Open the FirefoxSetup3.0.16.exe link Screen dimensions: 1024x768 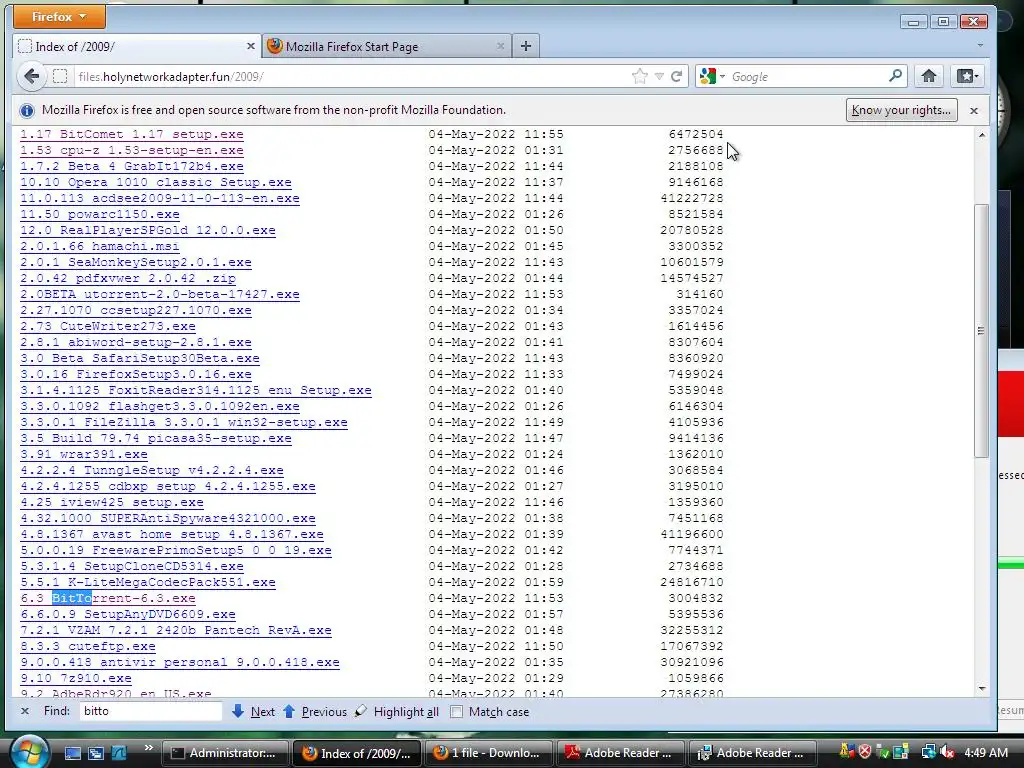(135, 374)
